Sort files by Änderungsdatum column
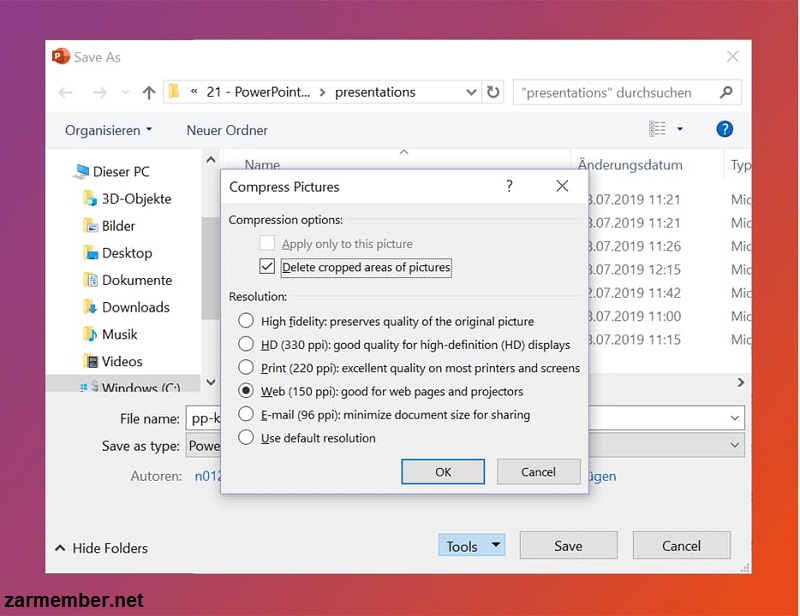The height and width of the screenshot is (616, 800). [630, 165]
